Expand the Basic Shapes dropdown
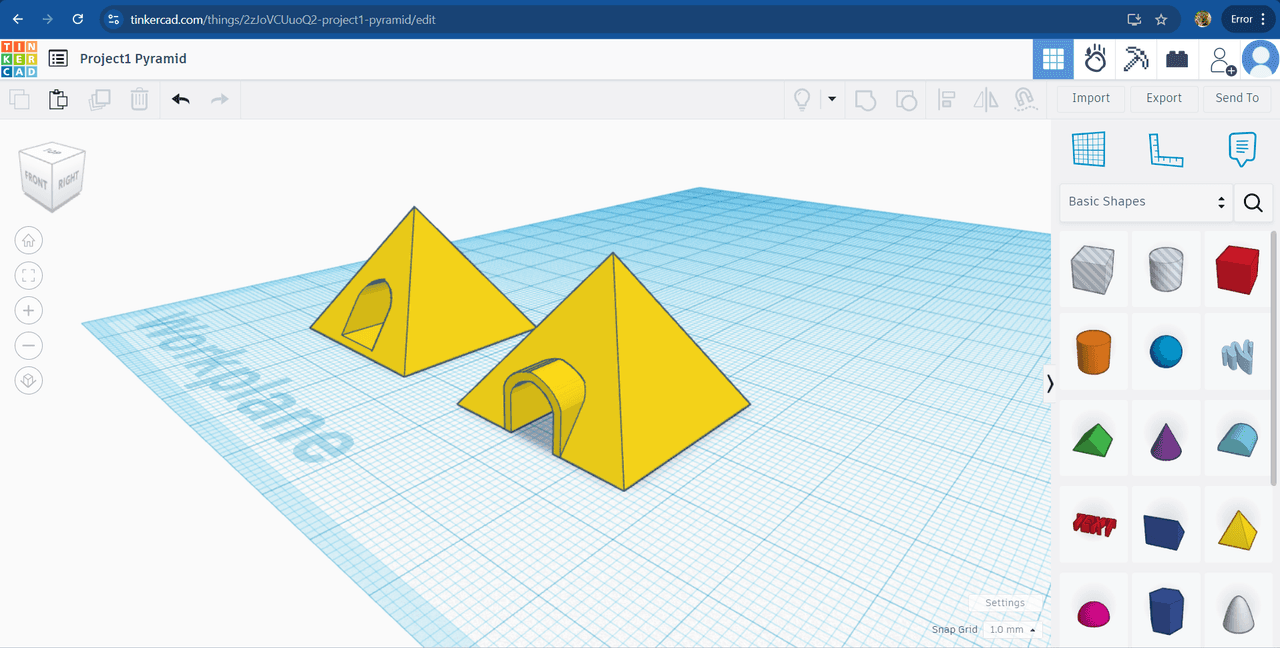This screenshot has width=1280, height=648. click(1146, 202)
